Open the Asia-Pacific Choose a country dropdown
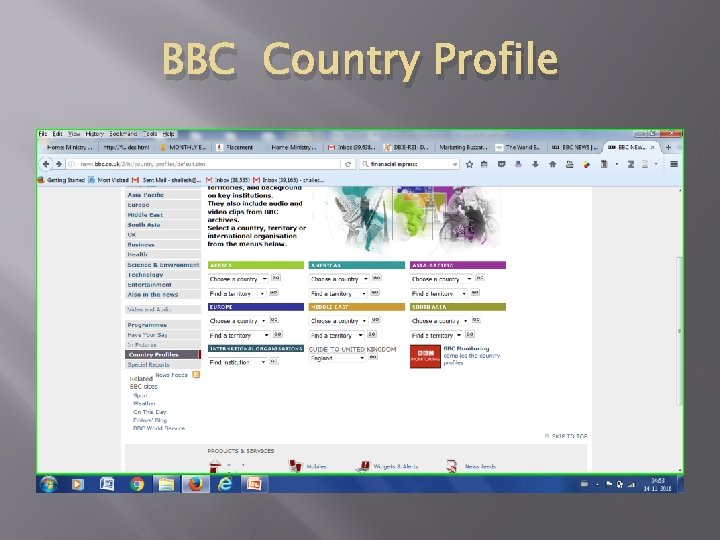 441,279
